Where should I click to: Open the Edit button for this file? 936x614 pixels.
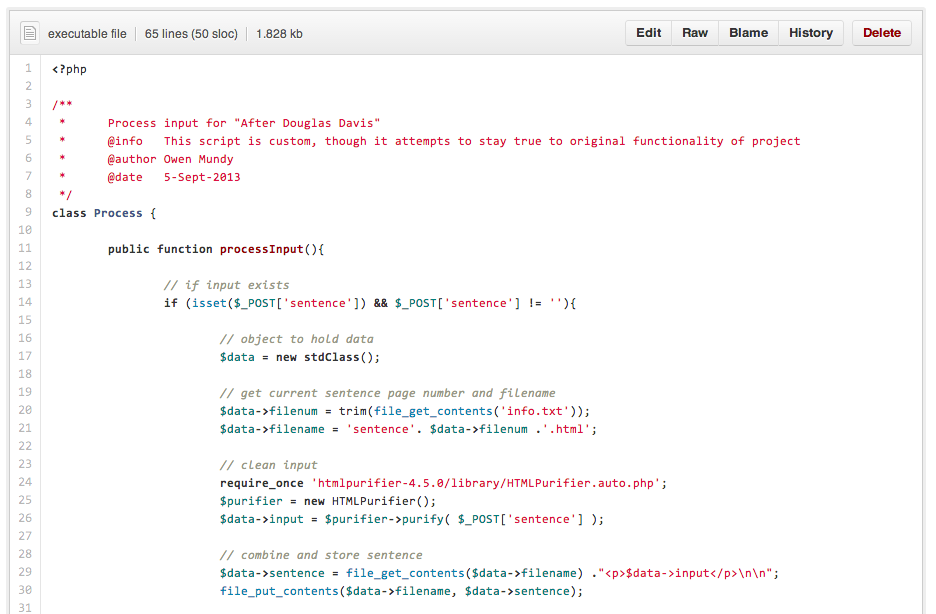point(648,33)
